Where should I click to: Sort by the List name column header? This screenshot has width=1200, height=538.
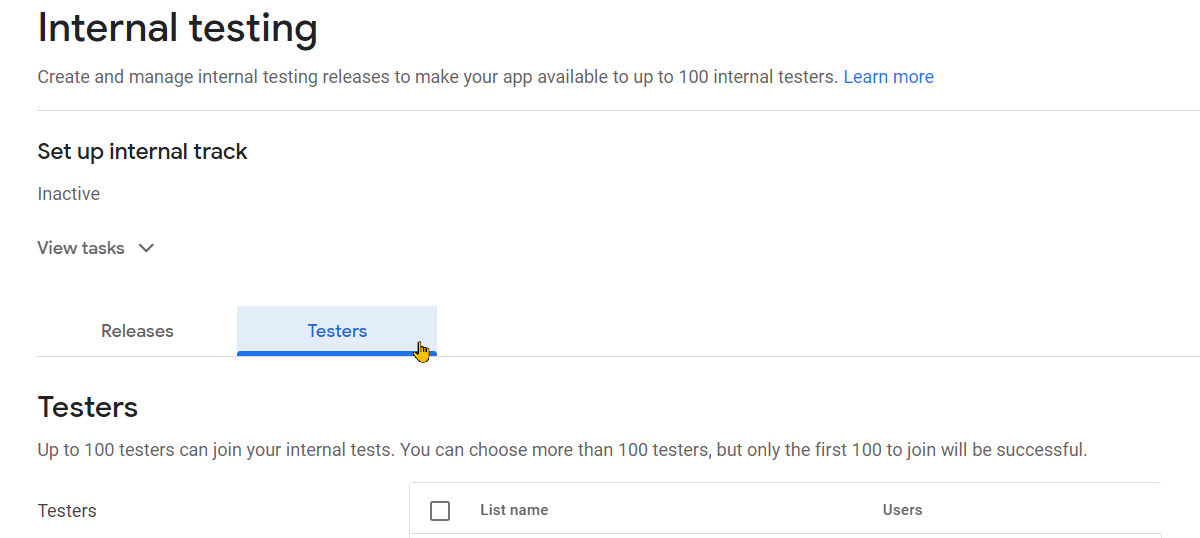(x=514, y=510)
